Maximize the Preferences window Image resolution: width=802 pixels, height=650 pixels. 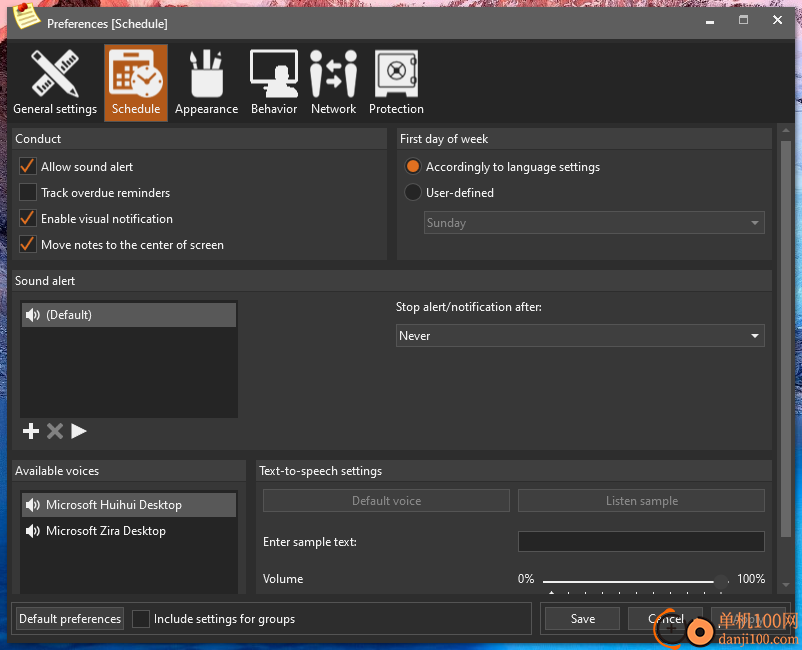pyautogui.click(x=743, y=20)
